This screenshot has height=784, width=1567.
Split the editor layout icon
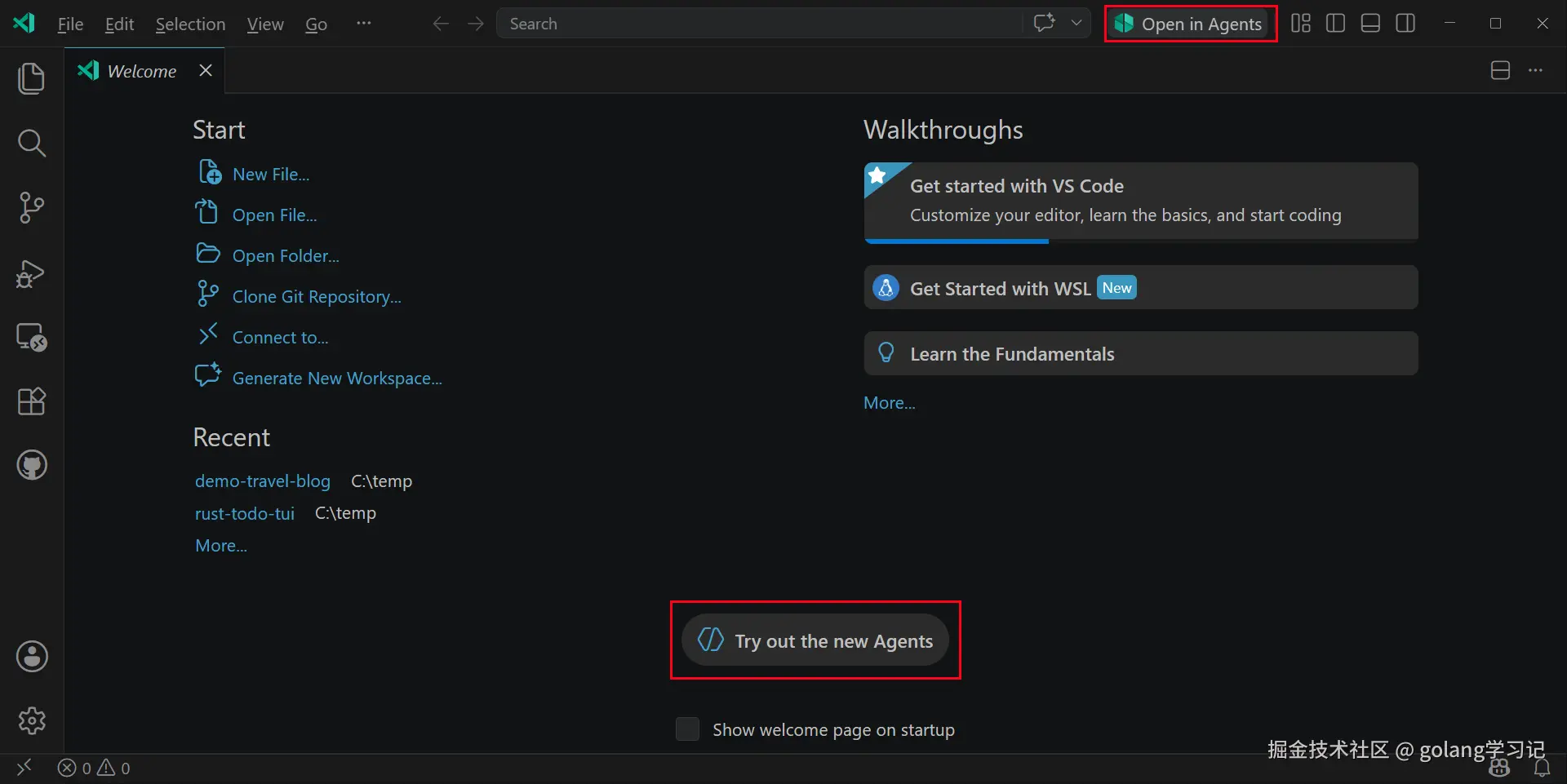click(x=1500, y=71)
